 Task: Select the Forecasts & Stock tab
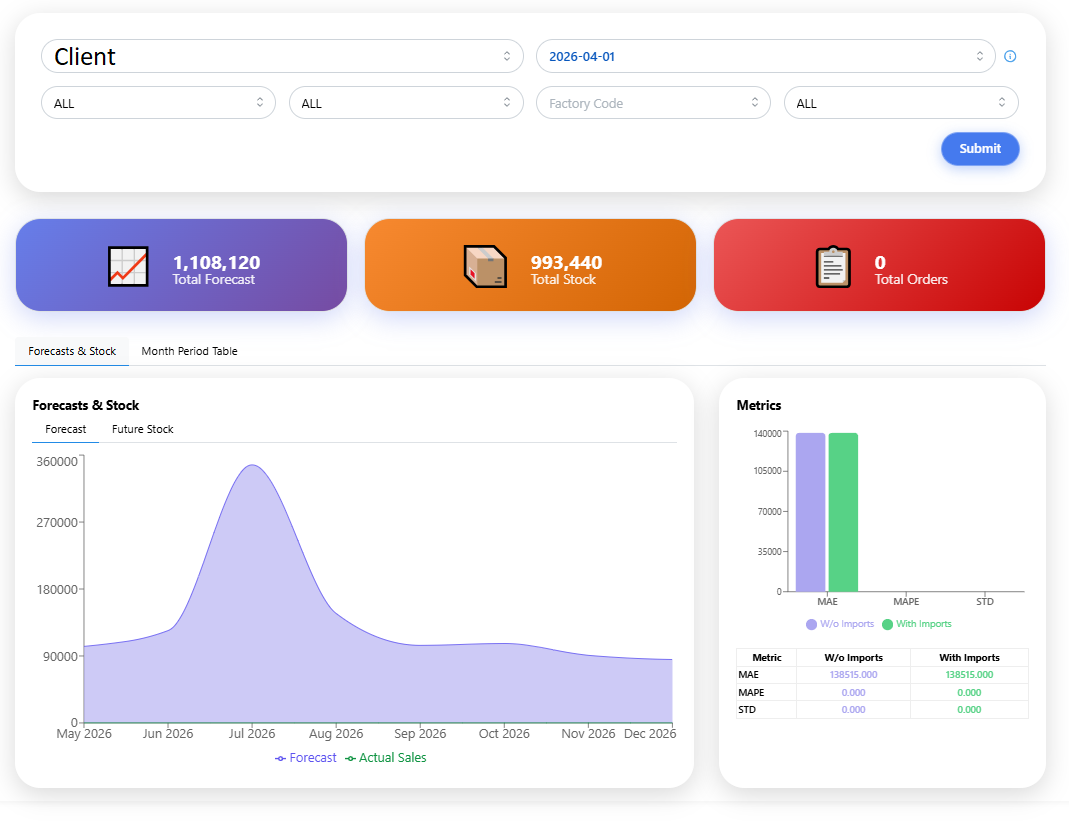point(72,351)
